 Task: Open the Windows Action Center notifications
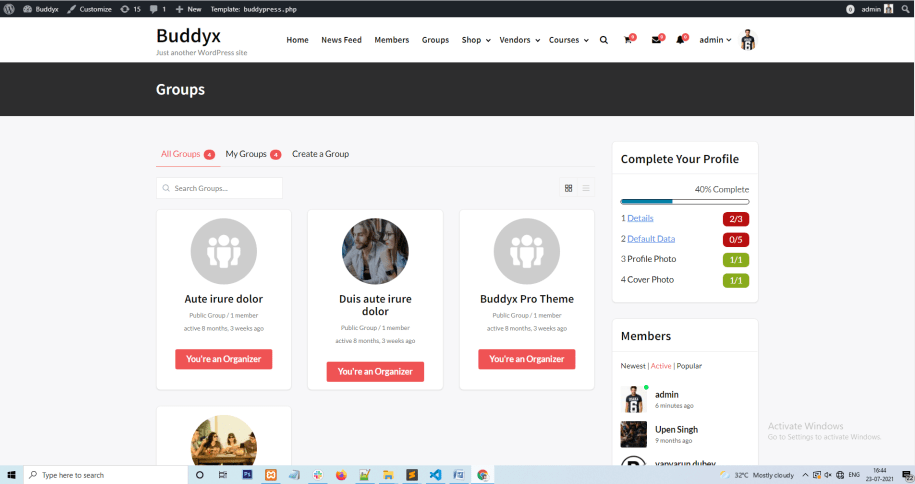coord(906,475)
